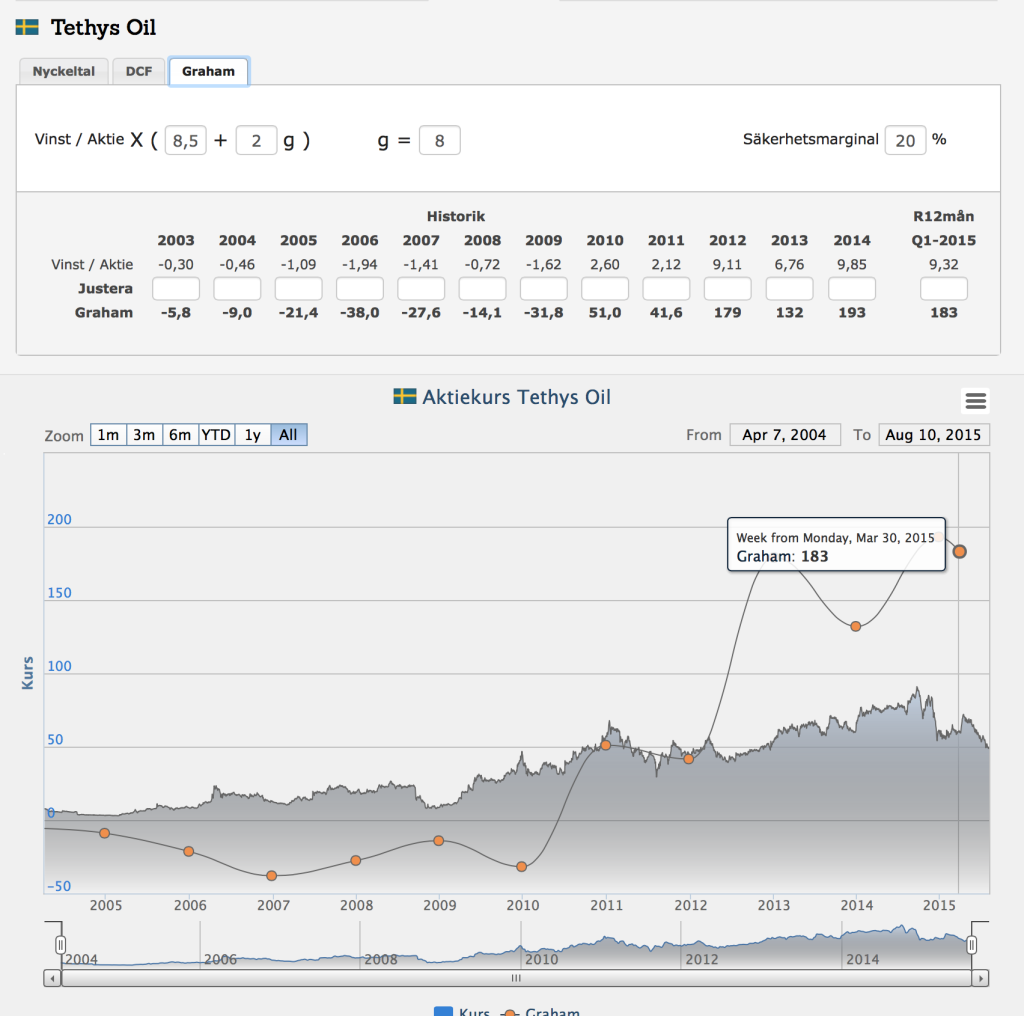The image size is (1024, 1016).
Task: Click the Historik table heading
Action: pos(456,216)
